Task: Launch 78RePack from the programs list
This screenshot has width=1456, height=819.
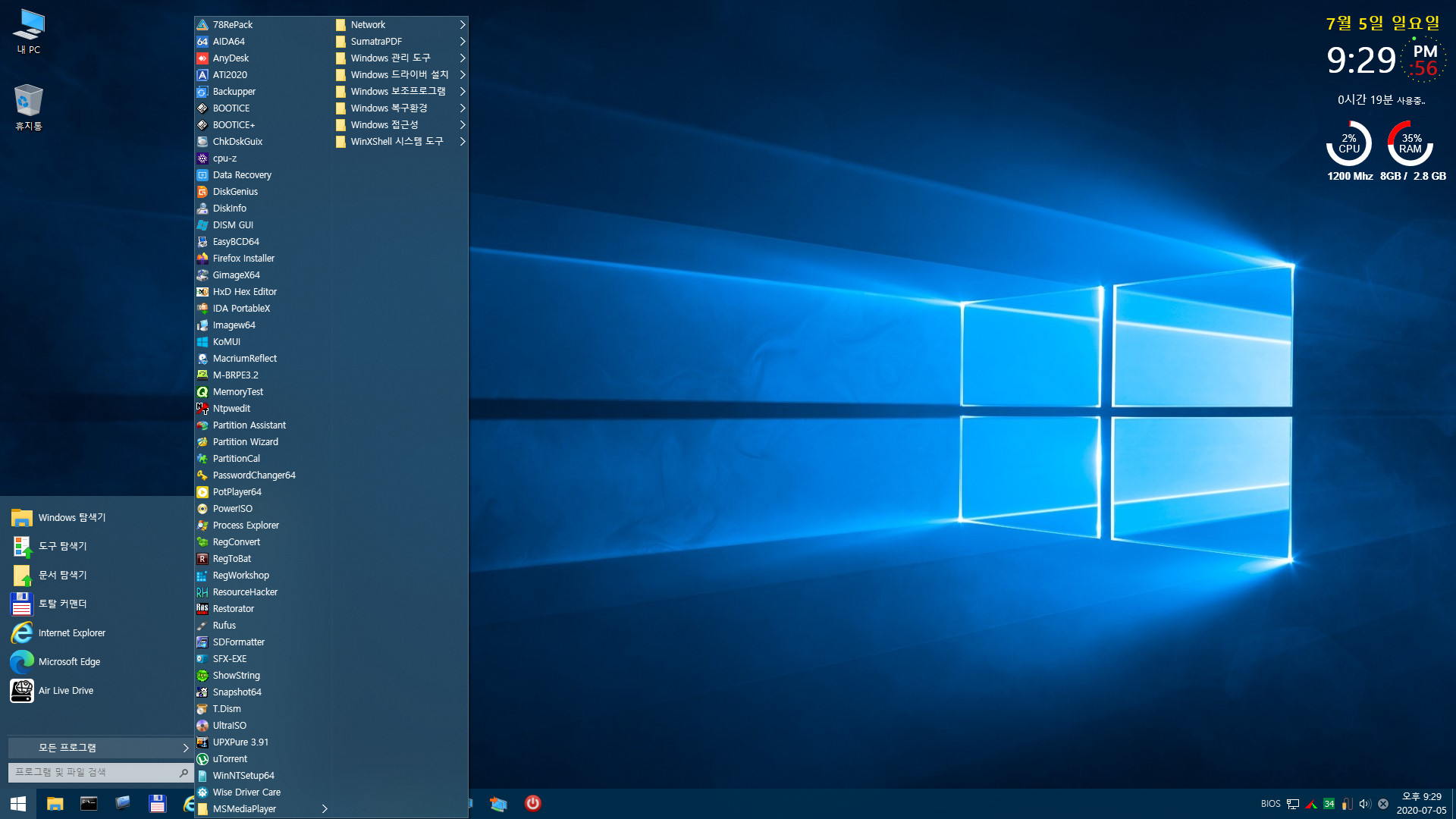Action: click(262, 25)
